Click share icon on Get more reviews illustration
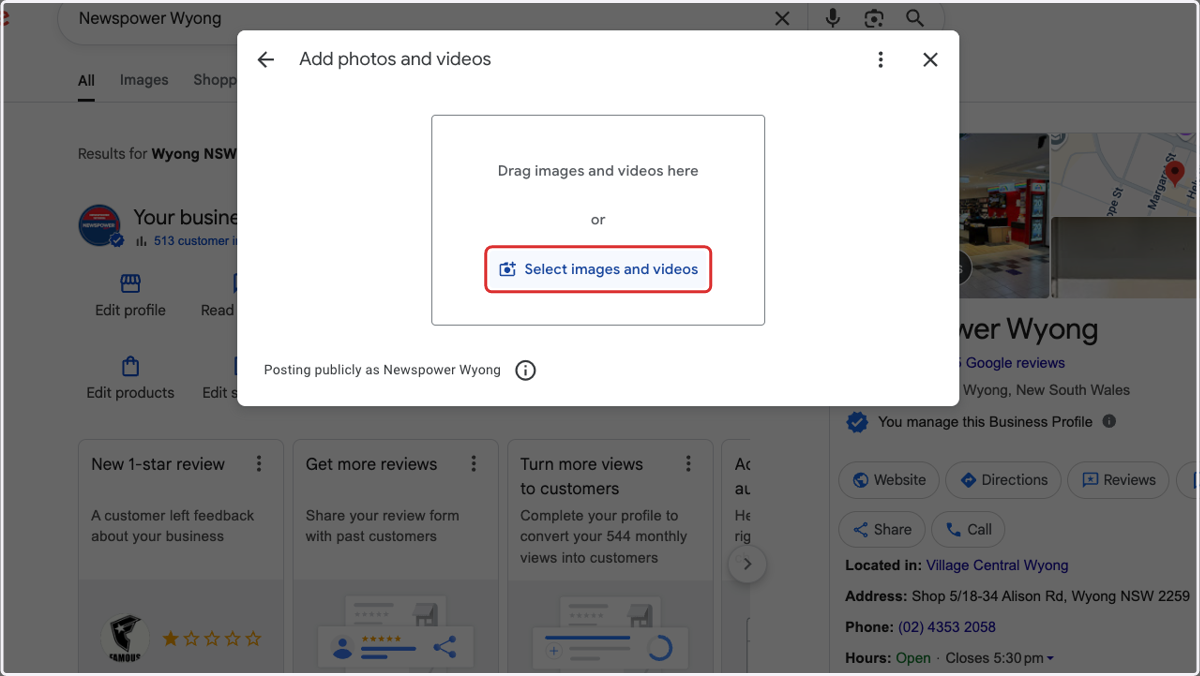Viewport: 1200px width, 676px height. coord(445,647)
